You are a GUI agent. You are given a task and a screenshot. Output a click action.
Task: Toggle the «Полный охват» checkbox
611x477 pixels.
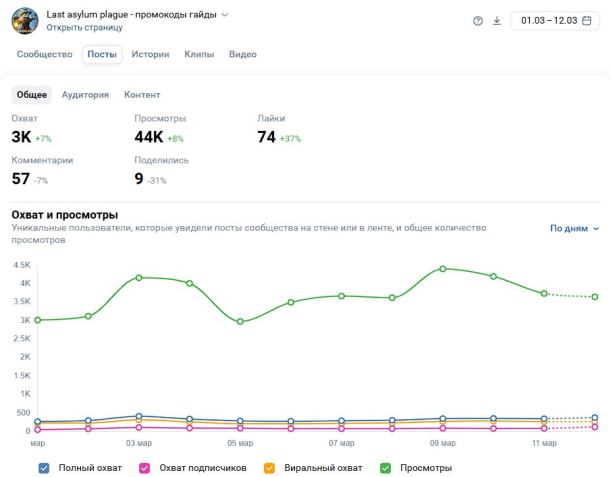point(44,467)
